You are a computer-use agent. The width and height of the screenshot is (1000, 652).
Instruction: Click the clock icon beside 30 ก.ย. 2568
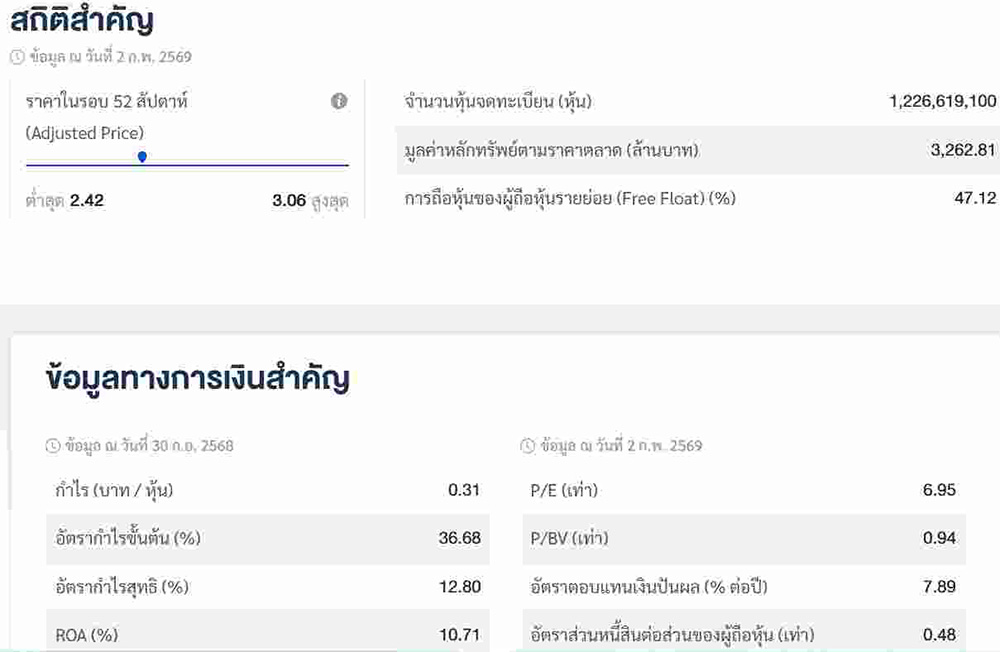click(x=53, y=446)
